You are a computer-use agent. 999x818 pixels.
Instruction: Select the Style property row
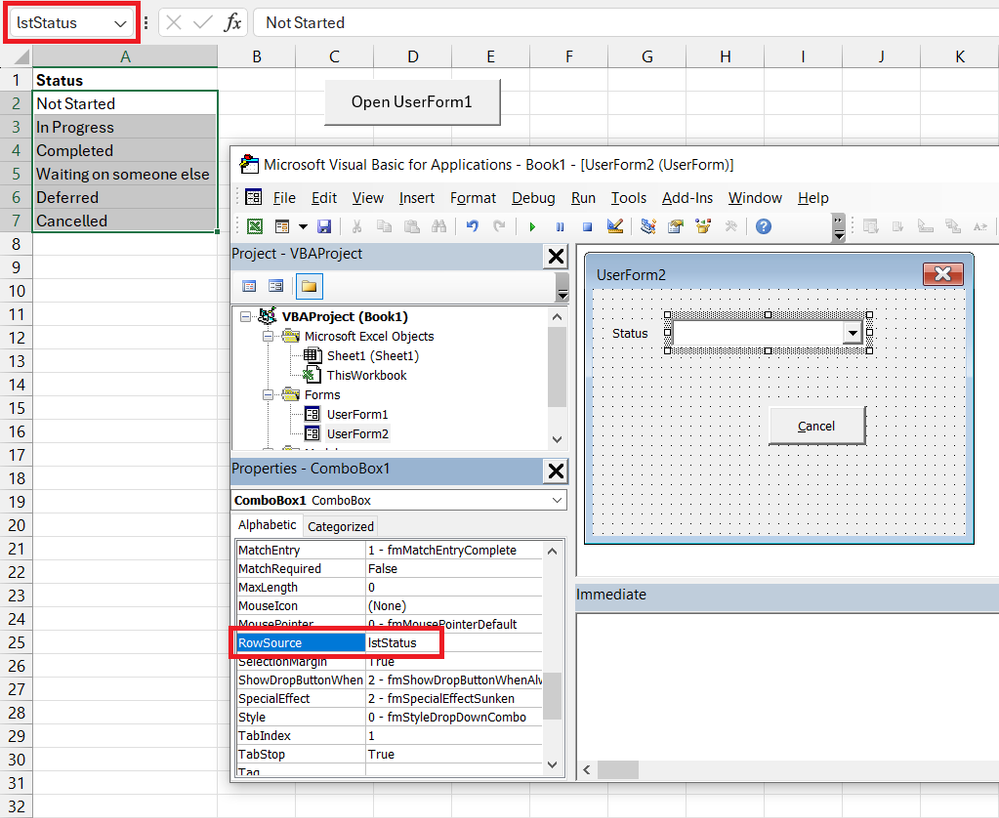click(x=389, y=717)
